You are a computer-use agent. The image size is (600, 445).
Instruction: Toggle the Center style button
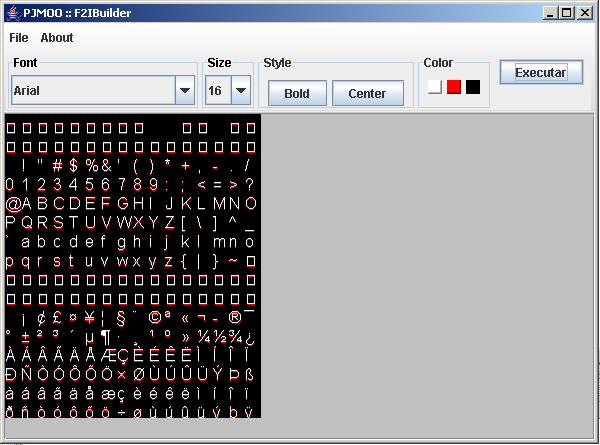pos(367,94)
